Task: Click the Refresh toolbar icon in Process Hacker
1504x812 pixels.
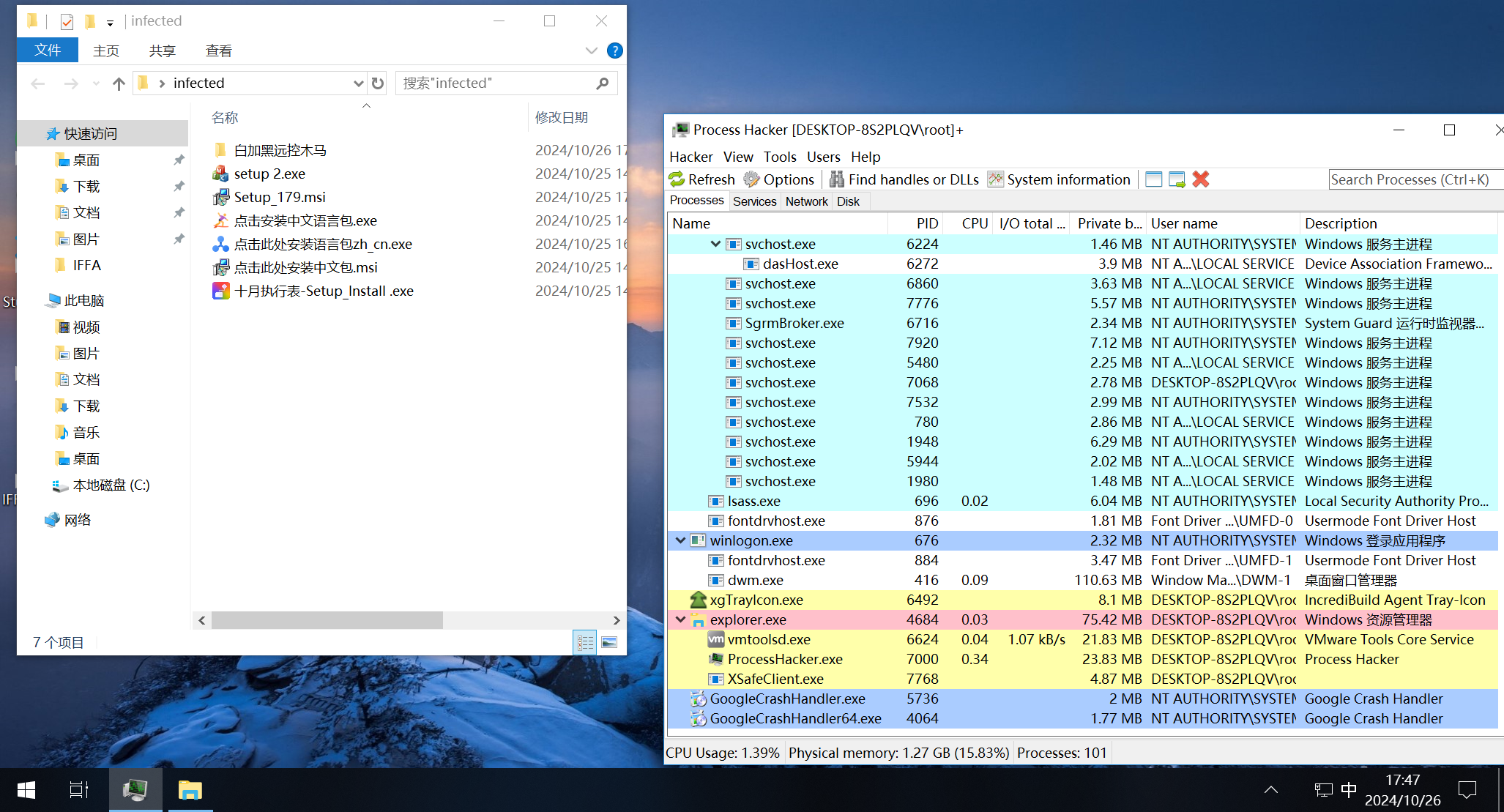Action: [x=677, y=179]
